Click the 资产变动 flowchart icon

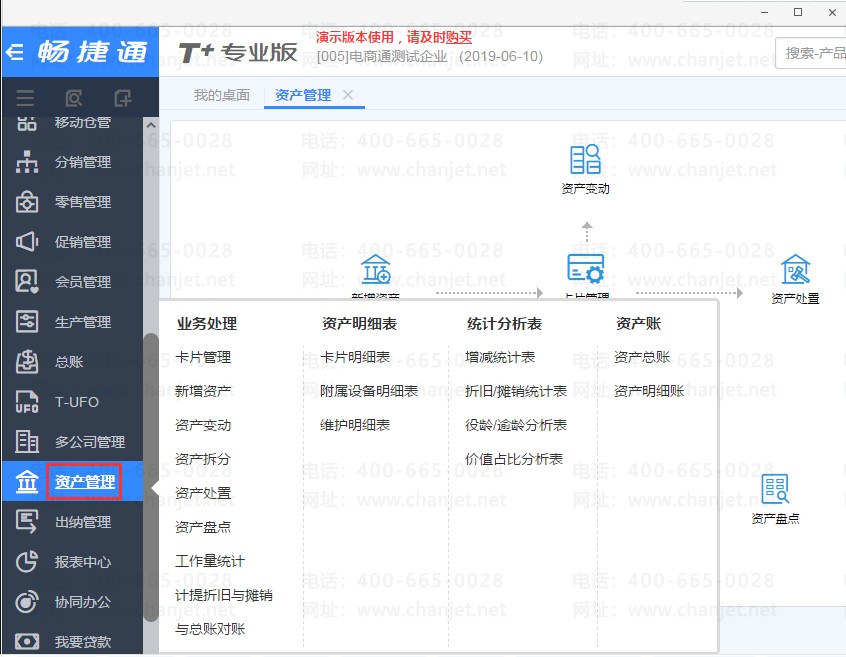pyautogui.click(x=585, y=159)
